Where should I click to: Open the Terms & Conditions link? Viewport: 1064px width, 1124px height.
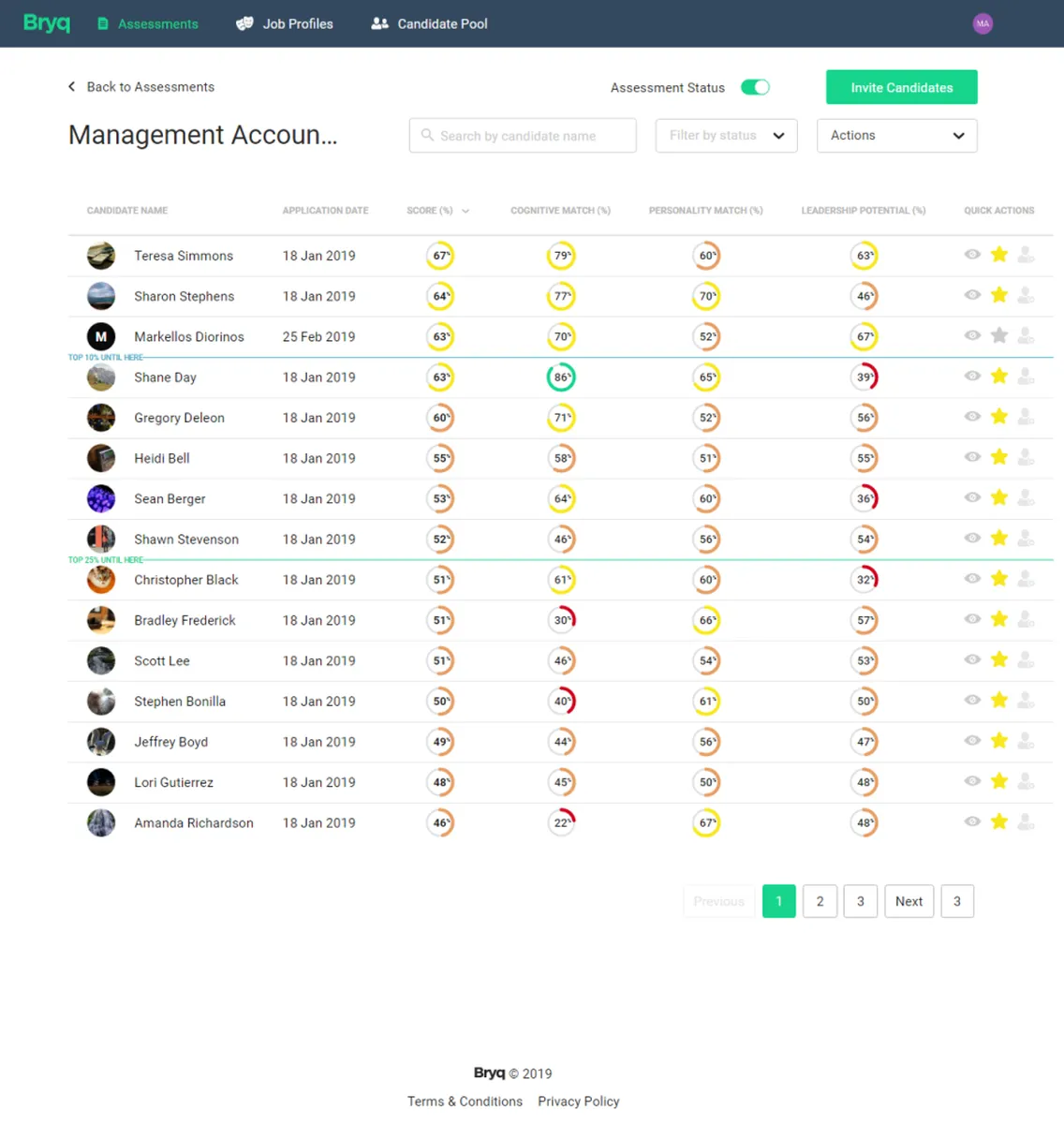coord(465,1102)
